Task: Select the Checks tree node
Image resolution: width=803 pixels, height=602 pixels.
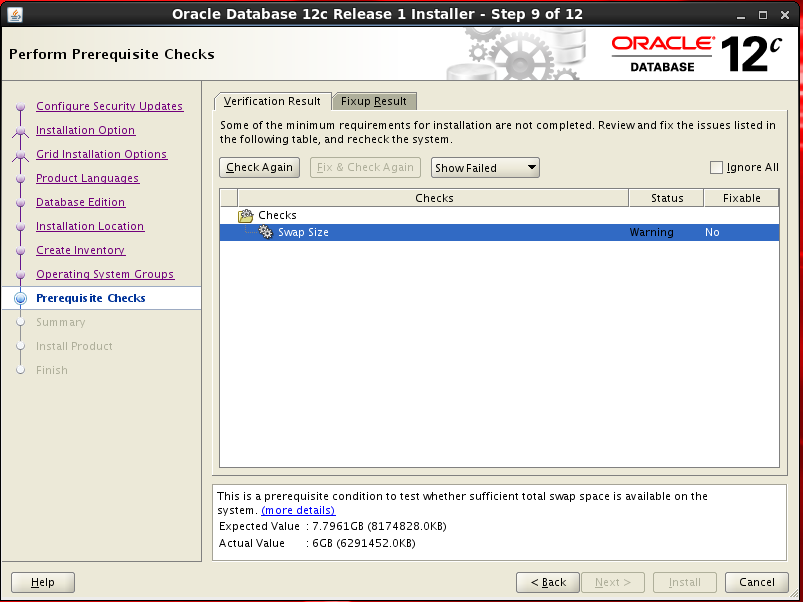Action: 277,215
